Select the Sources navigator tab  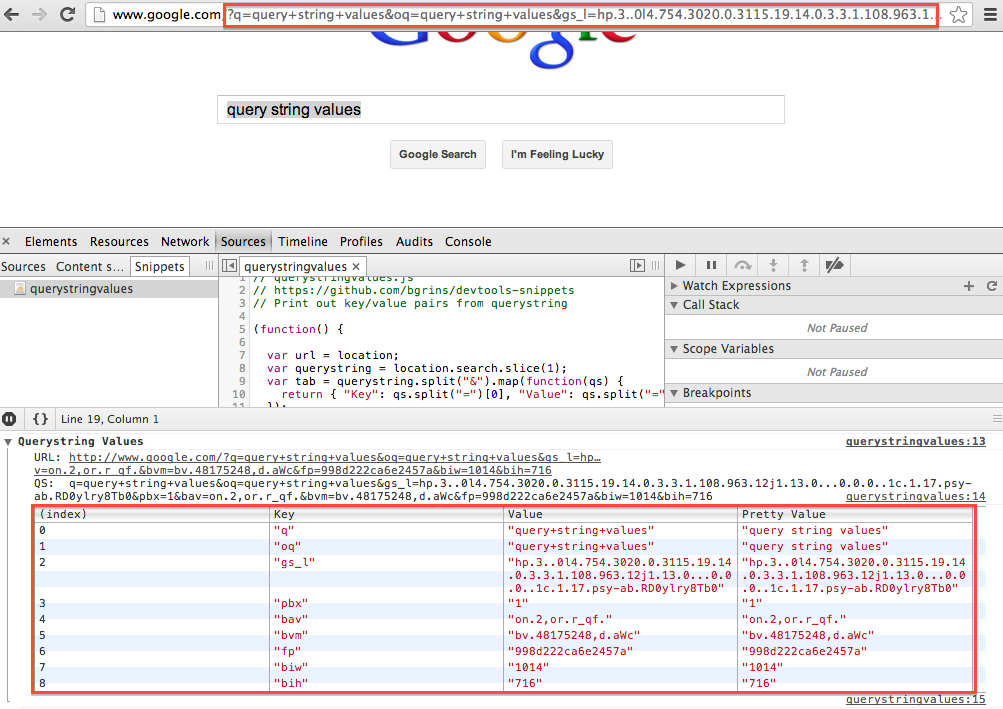pyautogui.click(x=23, y=266)
